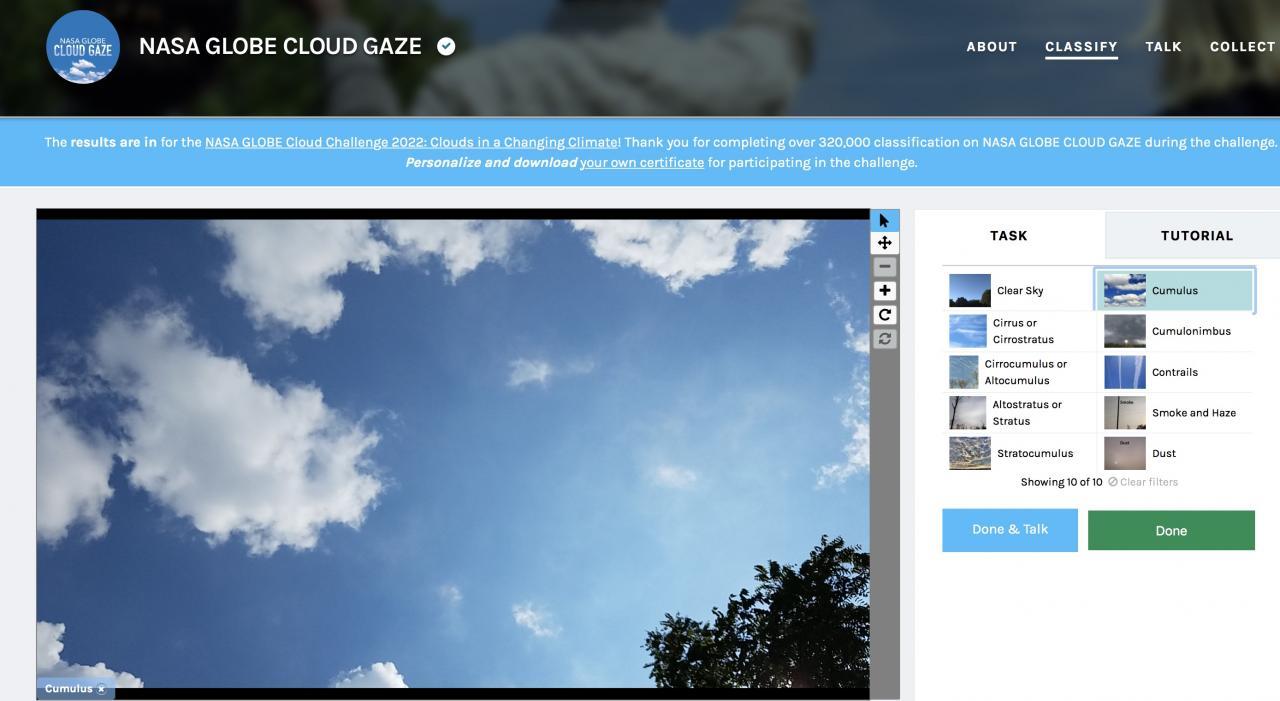The width and height of the screenshot is (1280, 701).
Task: Open the COLLECT menu item
Action: (1242, 47)
